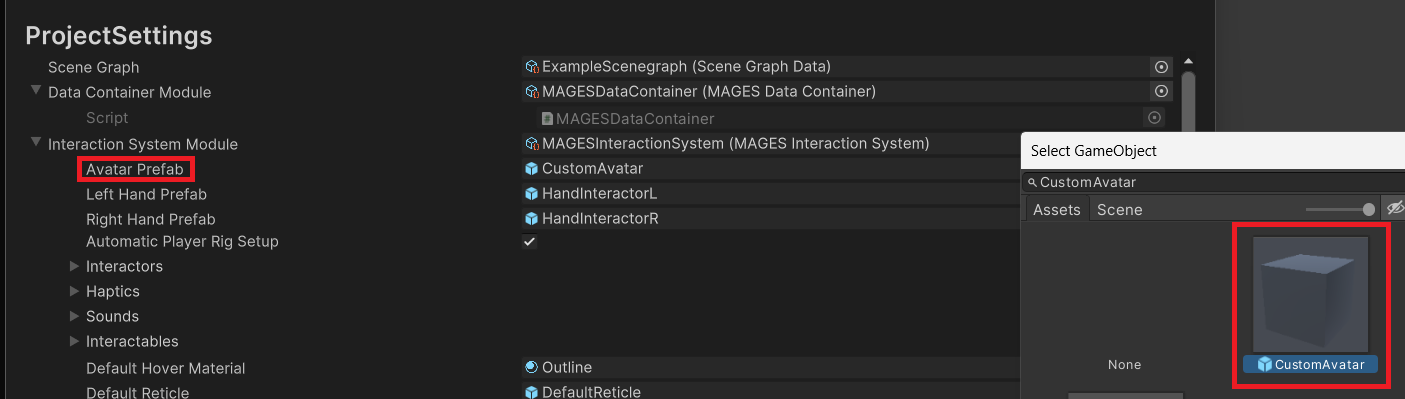
Task: Click the Default Hover Material label
Action: click(165, 368)
